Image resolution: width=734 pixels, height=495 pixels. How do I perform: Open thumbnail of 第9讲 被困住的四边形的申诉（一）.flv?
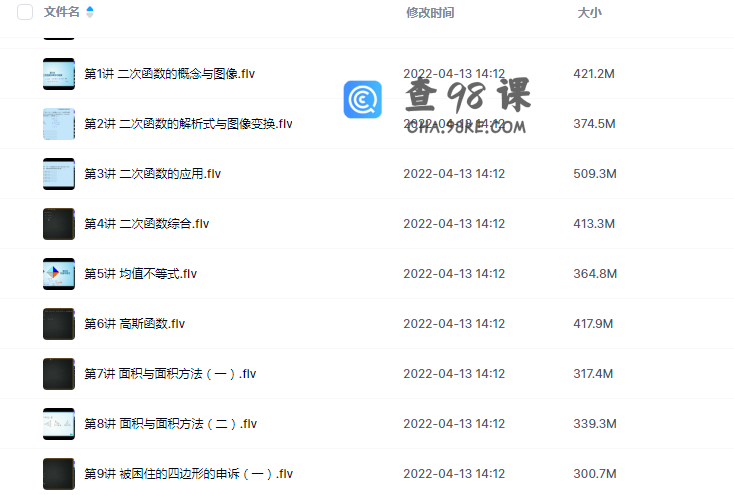tap(59, 474)
